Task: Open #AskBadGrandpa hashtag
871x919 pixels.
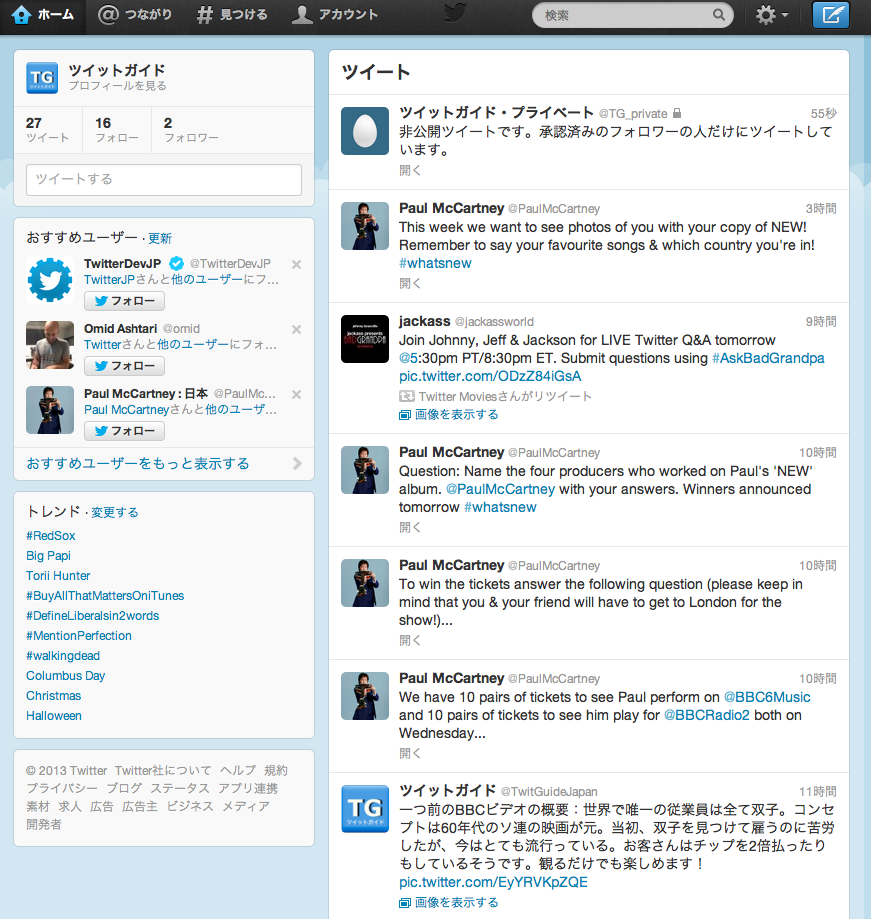Action: coord(768,358)
